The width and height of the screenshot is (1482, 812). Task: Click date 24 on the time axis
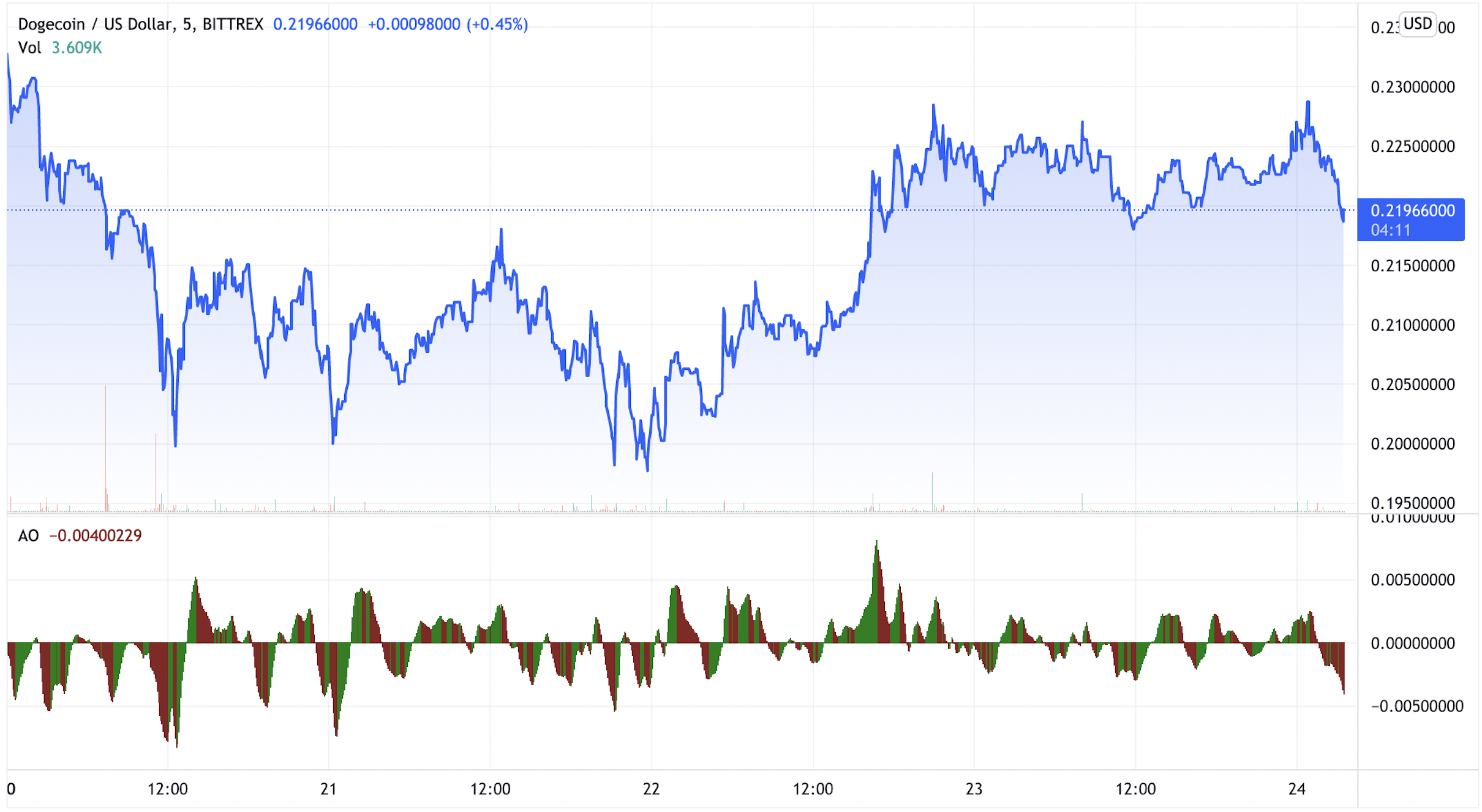coord(1296,789)
